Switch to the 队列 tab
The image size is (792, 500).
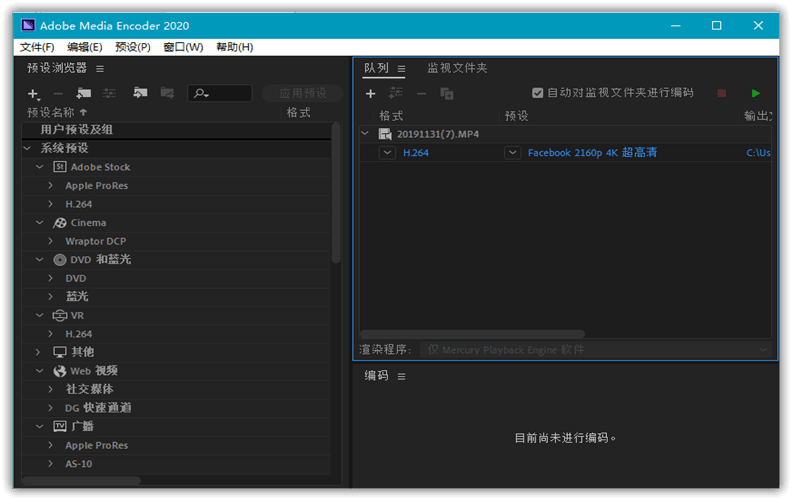tap(376, 68)
